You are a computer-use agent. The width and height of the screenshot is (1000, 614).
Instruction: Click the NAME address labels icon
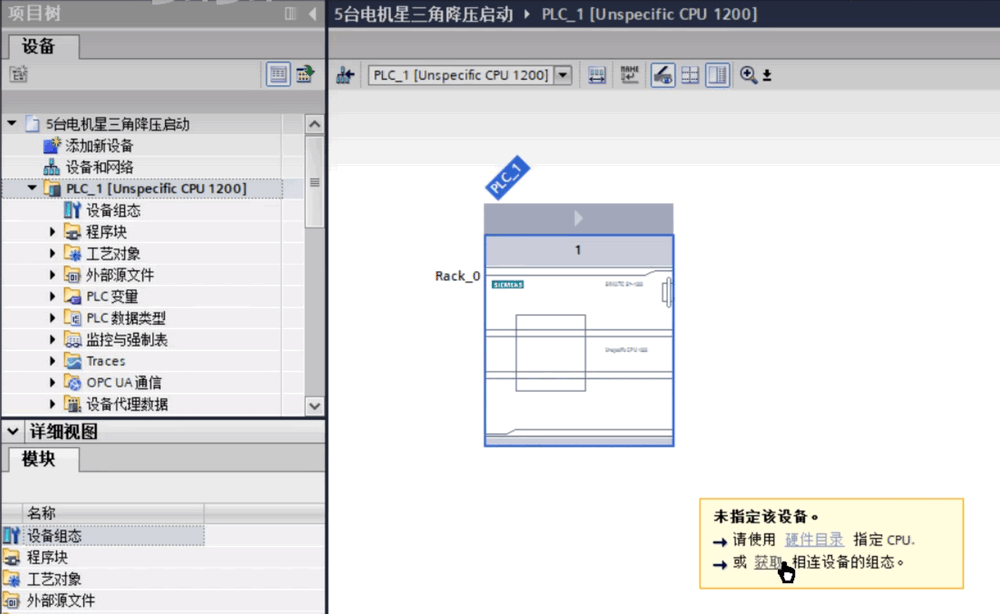629,75
